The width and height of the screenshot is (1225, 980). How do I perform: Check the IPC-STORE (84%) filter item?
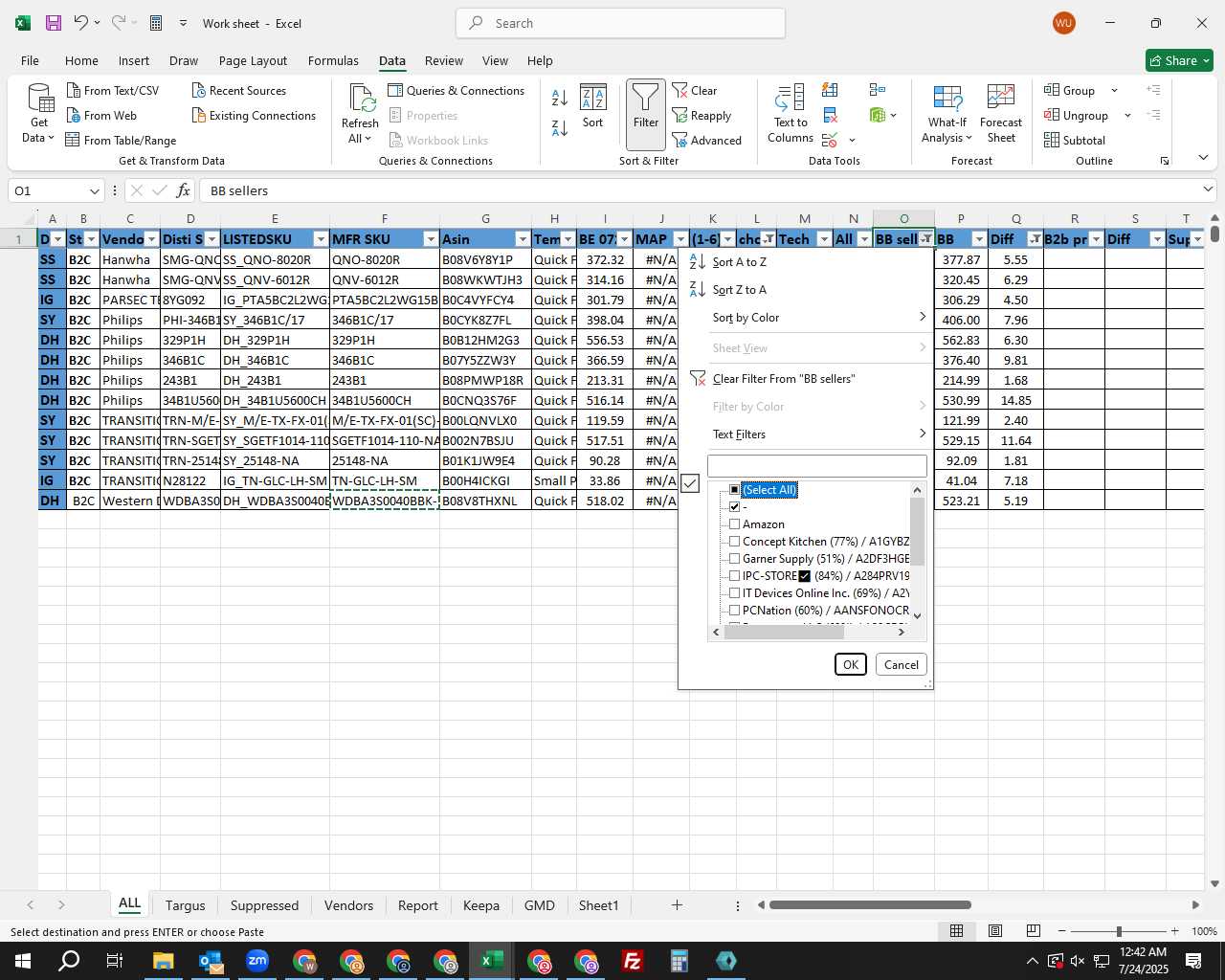coord(735,576)
